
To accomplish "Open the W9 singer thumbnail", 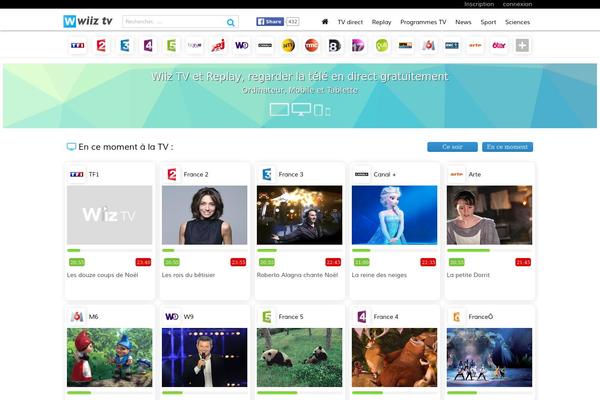I will (204, 358).
